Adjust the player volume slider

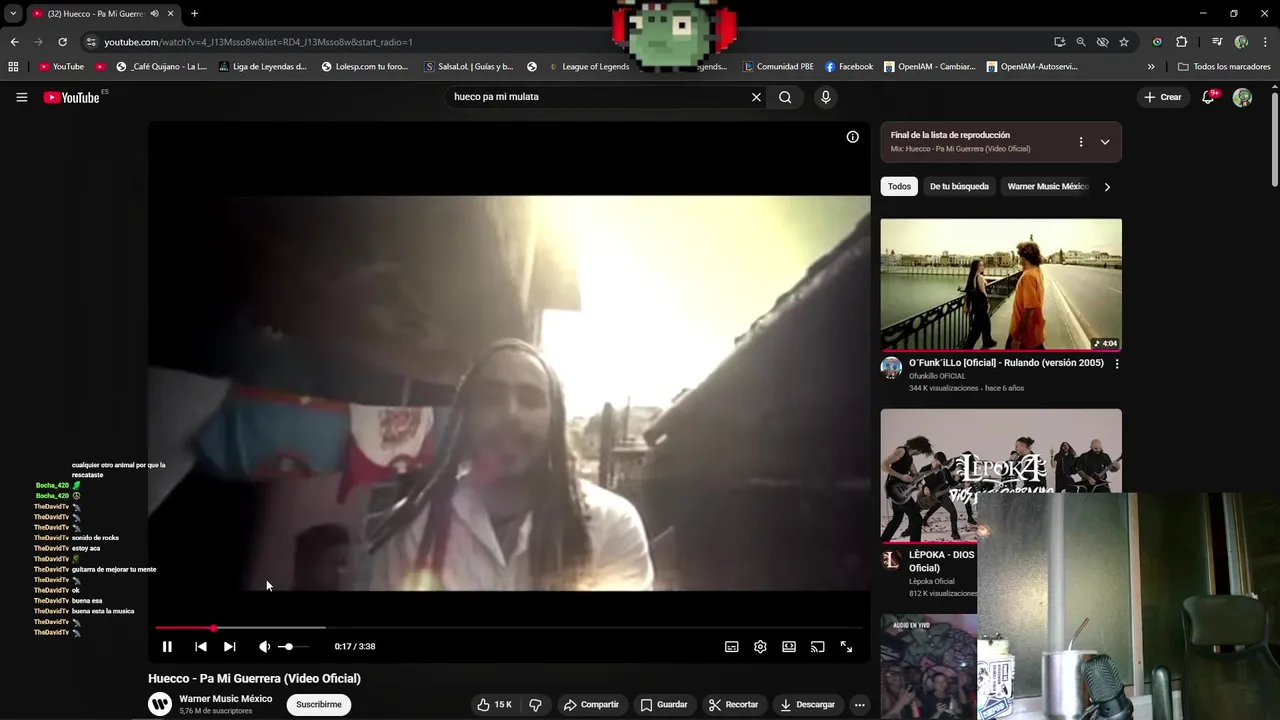[293, 647]
